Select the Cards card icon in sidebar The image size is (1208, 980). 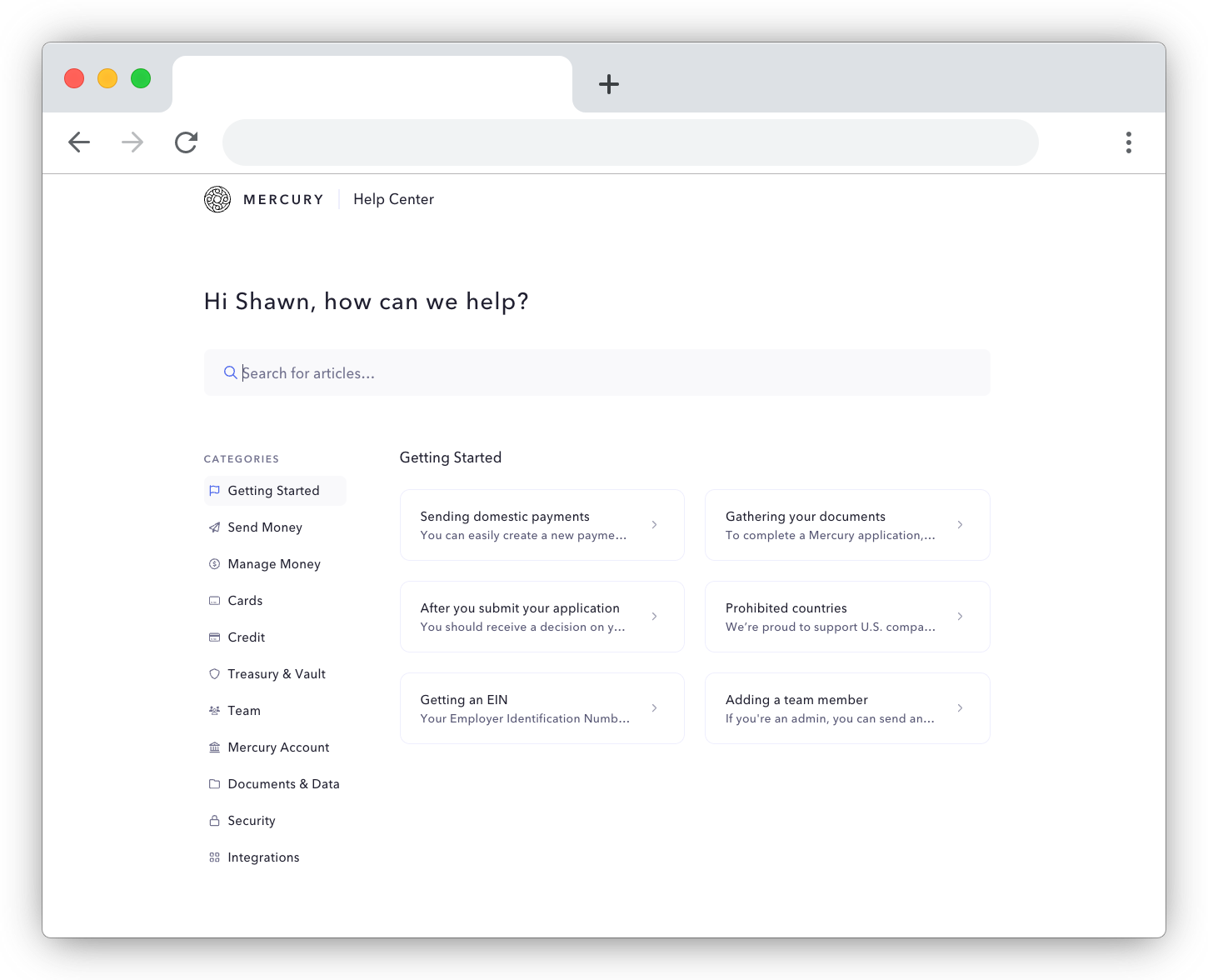click(215, 600)
